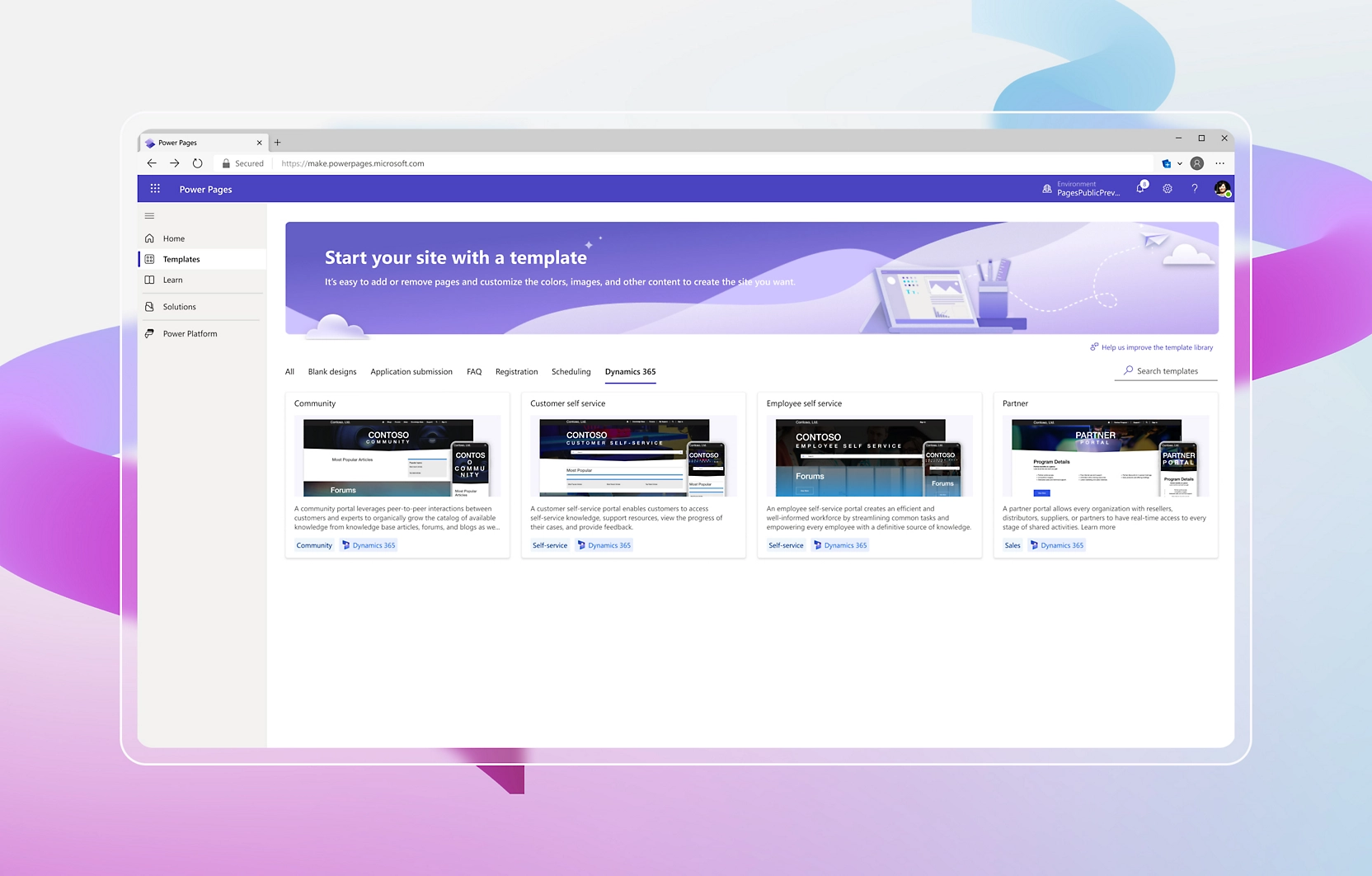Open the Registration templates tab

pyautogui.click(x=516, y=372)
